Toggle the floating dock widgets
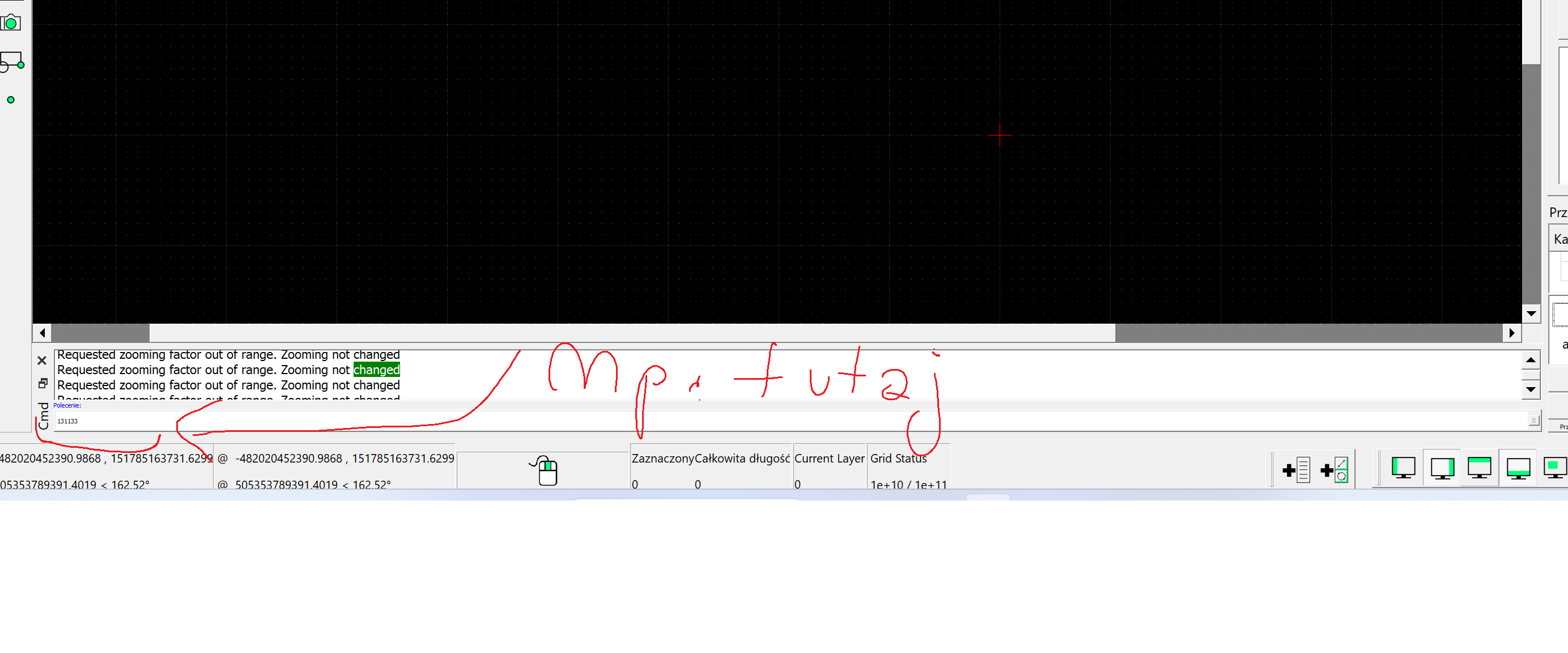The image size is (1568, 653). pyautogui.click(x=1555, y=468)
